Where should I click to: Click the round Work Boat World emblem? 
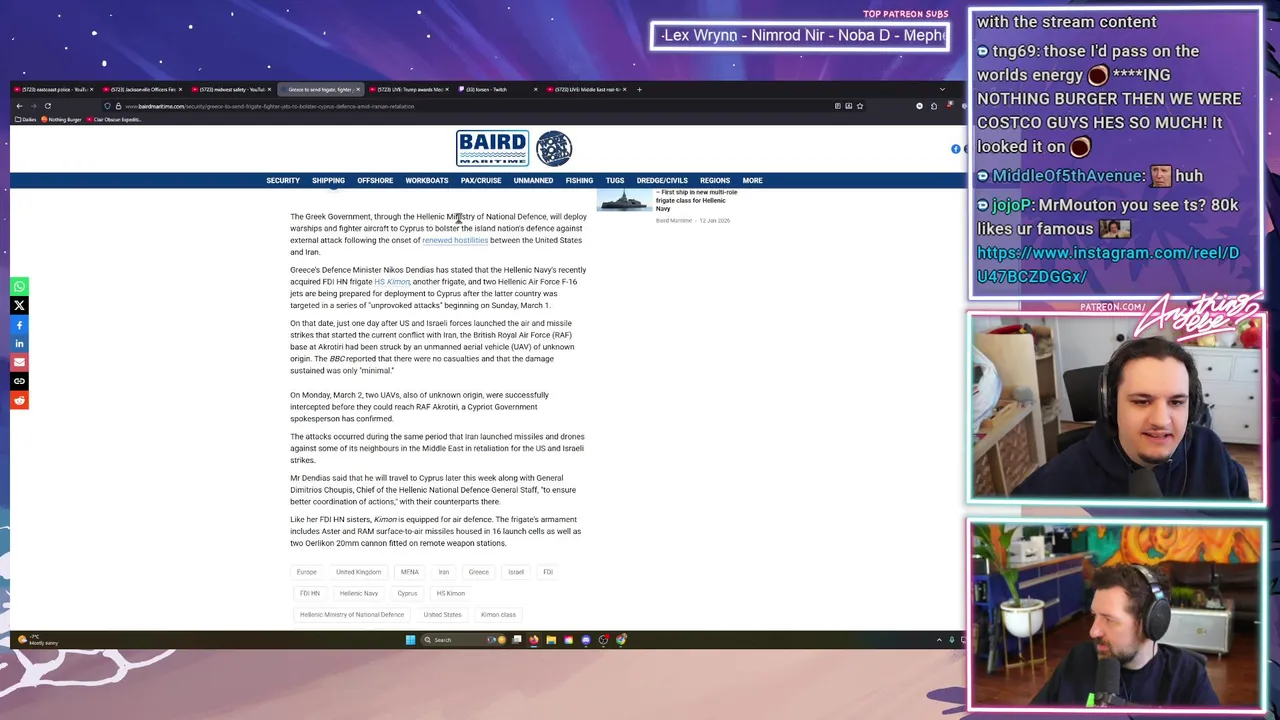click(x=554, y=148)
